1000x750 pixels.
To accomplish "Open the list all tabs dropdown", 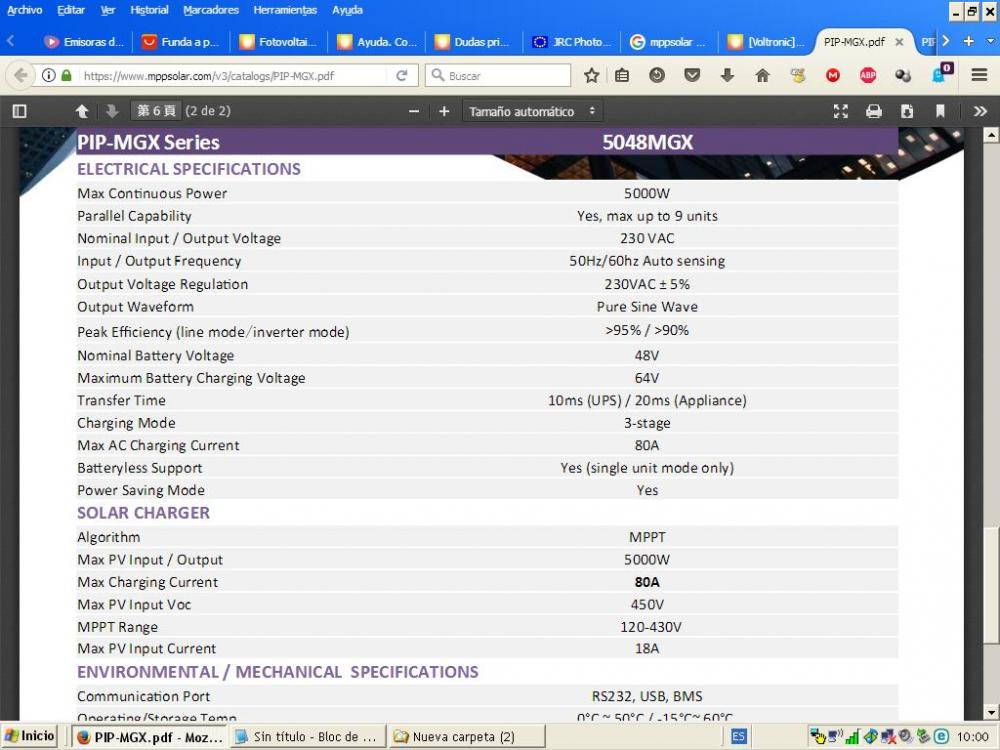I will coord(990,41).
